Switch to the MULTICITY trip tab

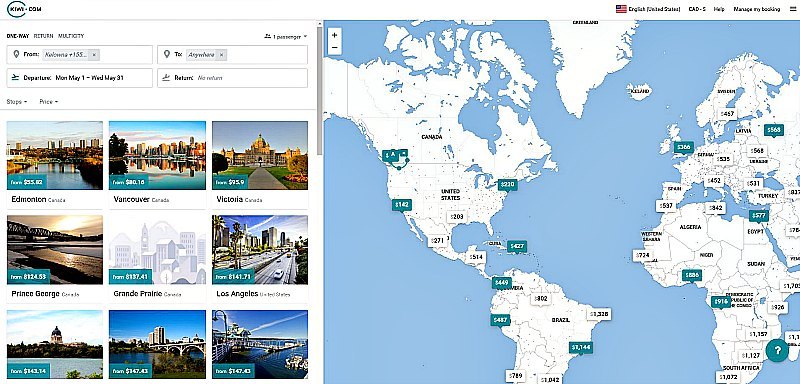pos(71,36)
